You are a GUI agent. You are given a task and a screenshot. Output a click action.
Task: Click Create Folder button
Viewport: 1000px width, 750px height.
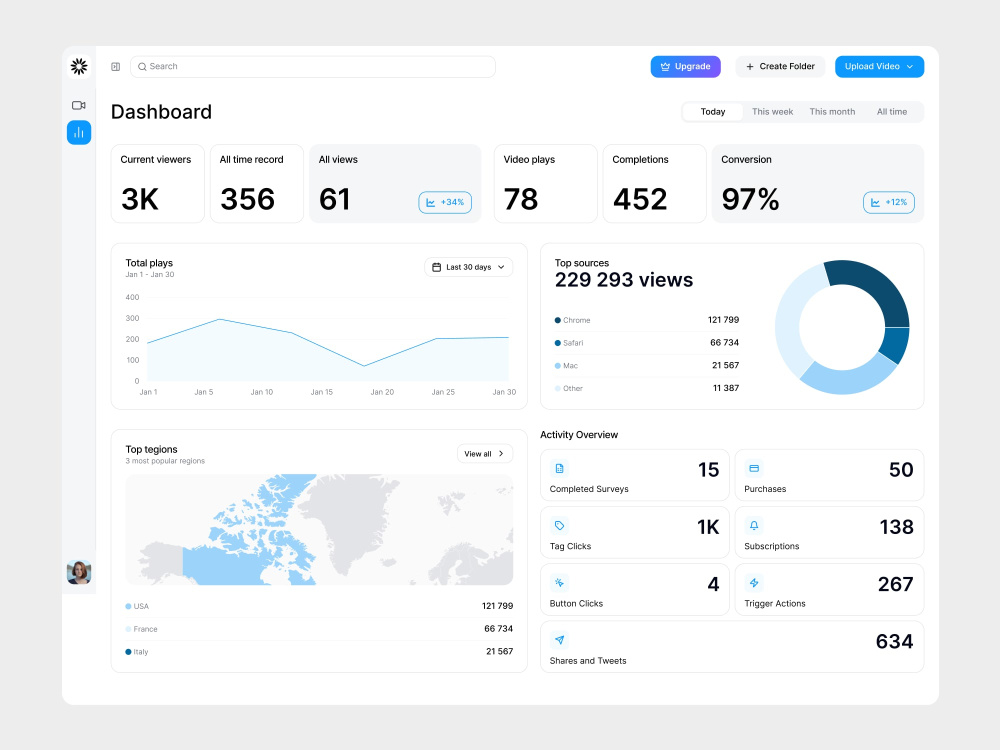[x=780, y=66]
